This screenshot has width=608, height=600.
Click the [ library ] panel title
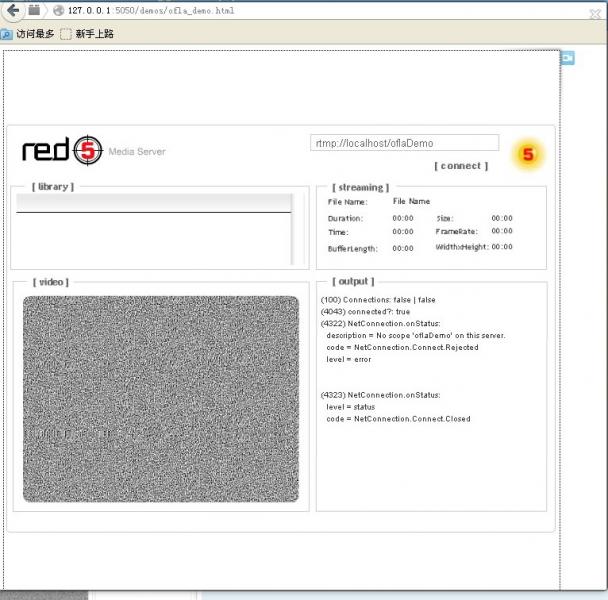point(53,187)
